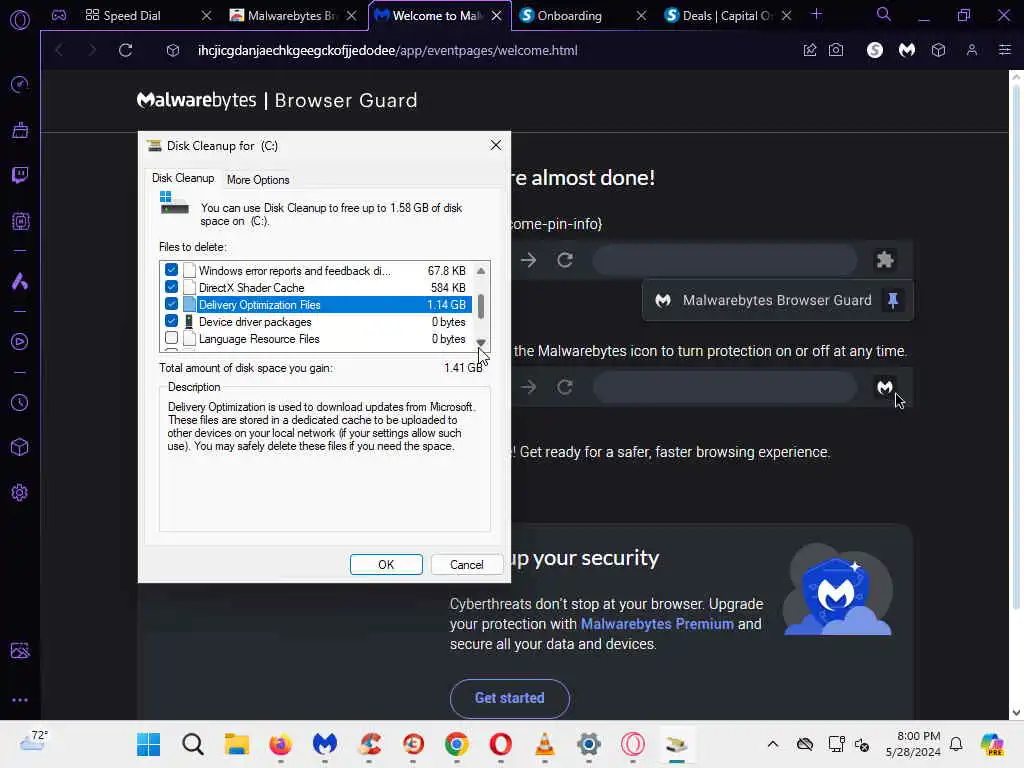Image resolution: width=1024 pixels, height=768 pixels.
Task: Open the Windows Start menu
Action: (x=148, y=744)
